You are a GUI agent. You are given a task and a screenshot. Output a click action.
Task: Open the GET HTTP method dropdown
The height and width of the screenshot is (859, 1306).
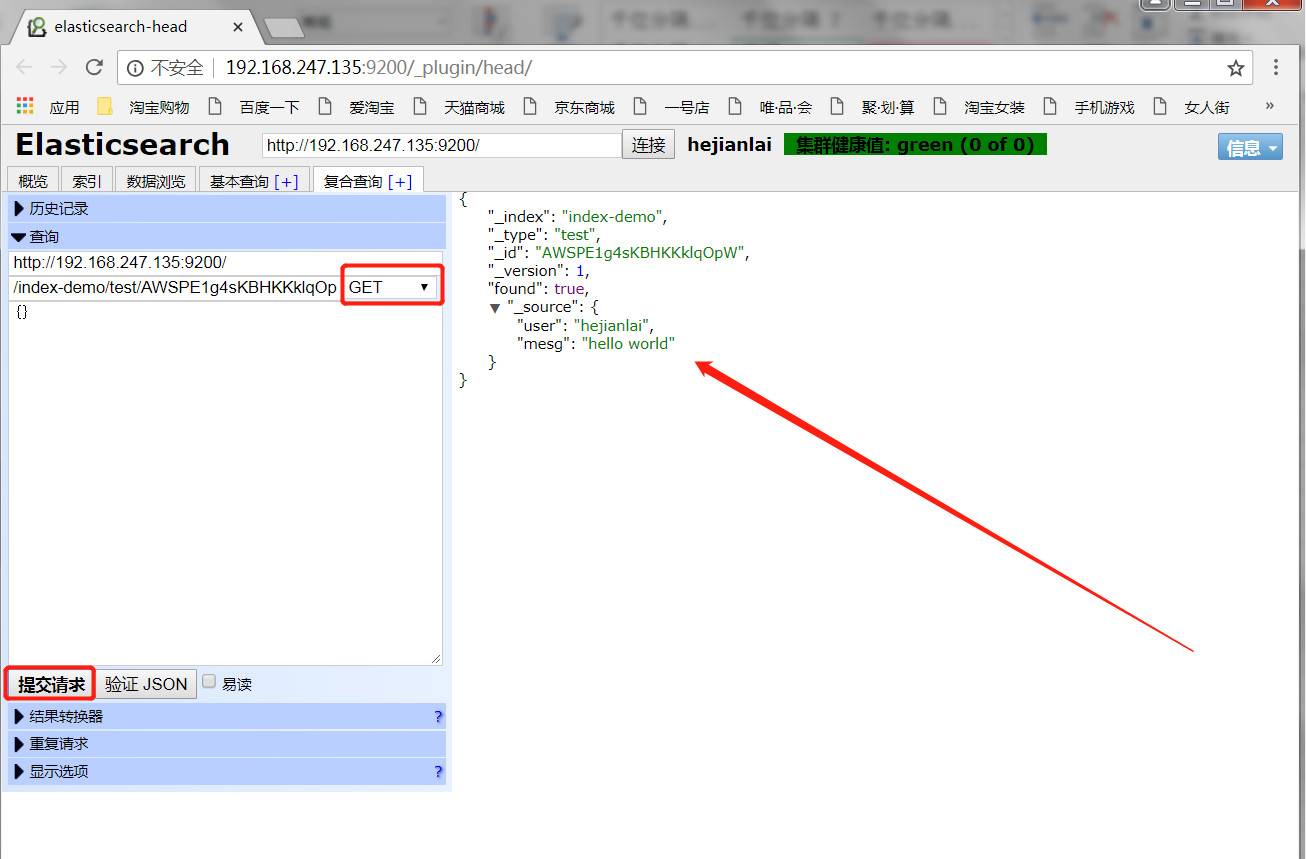click(390, 287)
